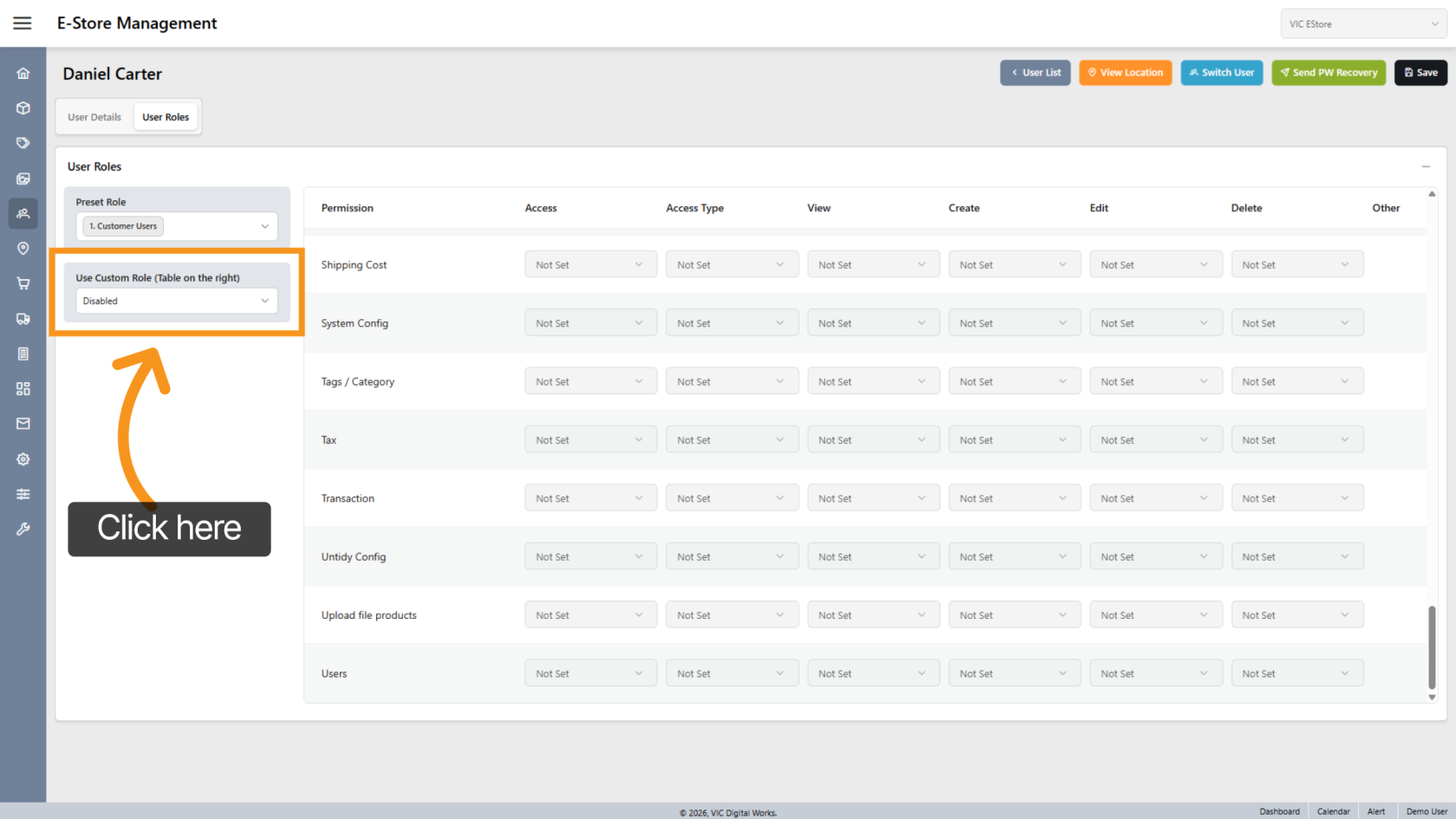The image size is (1456, 819).
Task: Open the shopping cart icon in sidebar
Action: tap(23, 283)
